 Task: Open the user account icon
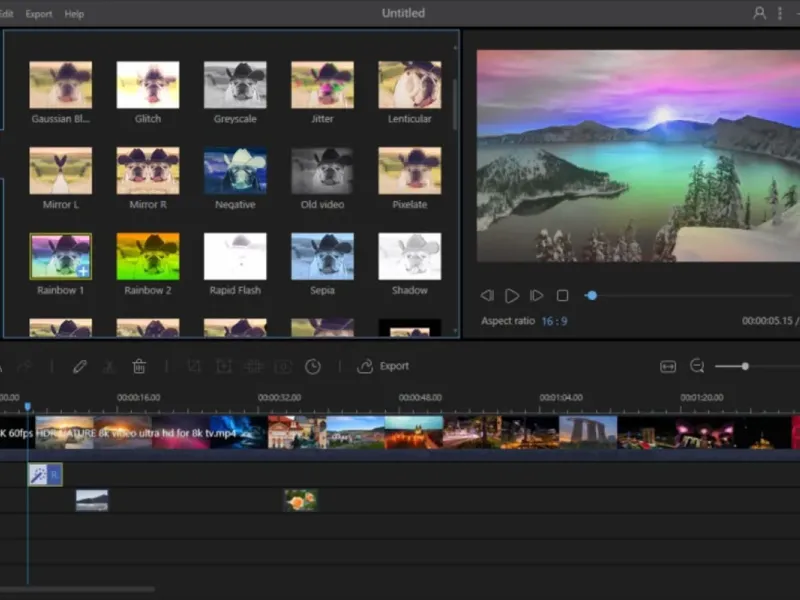click(x=760, y=13)
